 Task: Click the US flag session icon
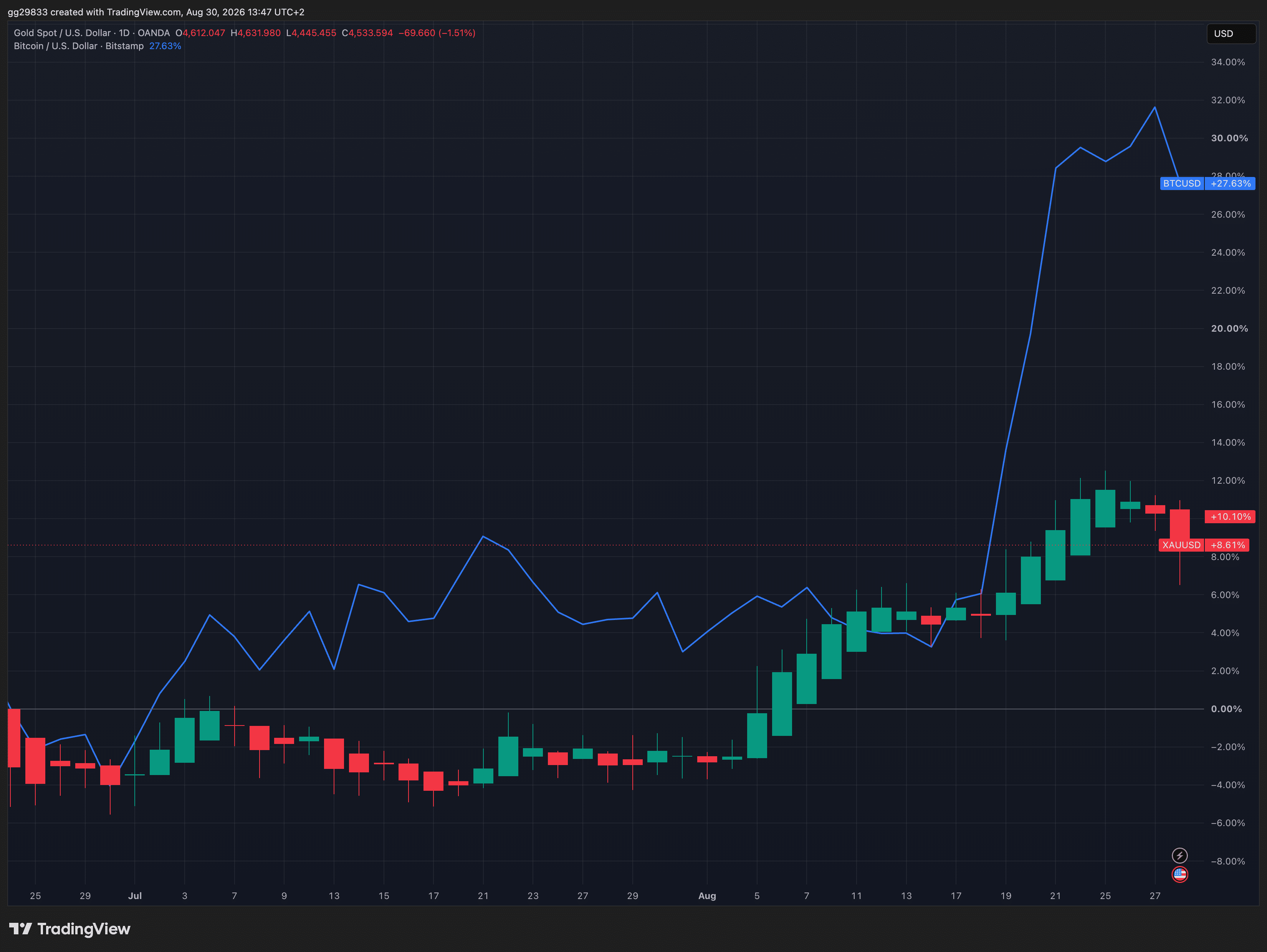pyautogui.click(x=1179, y=874)
